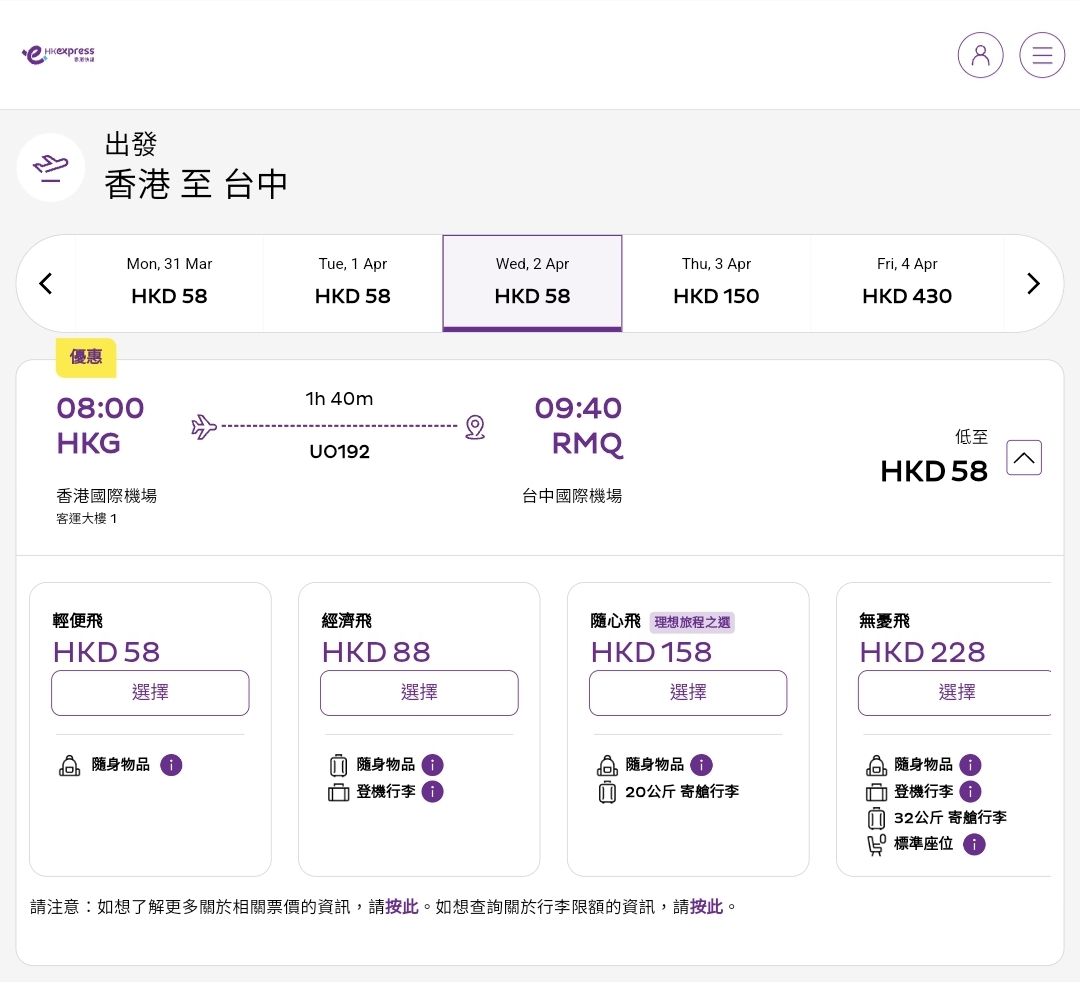This screenshot has width=1080, height=982.
Task: Click 選擇 for the 輕便飛 HKD 58 fare
Action: pos(150,692)
